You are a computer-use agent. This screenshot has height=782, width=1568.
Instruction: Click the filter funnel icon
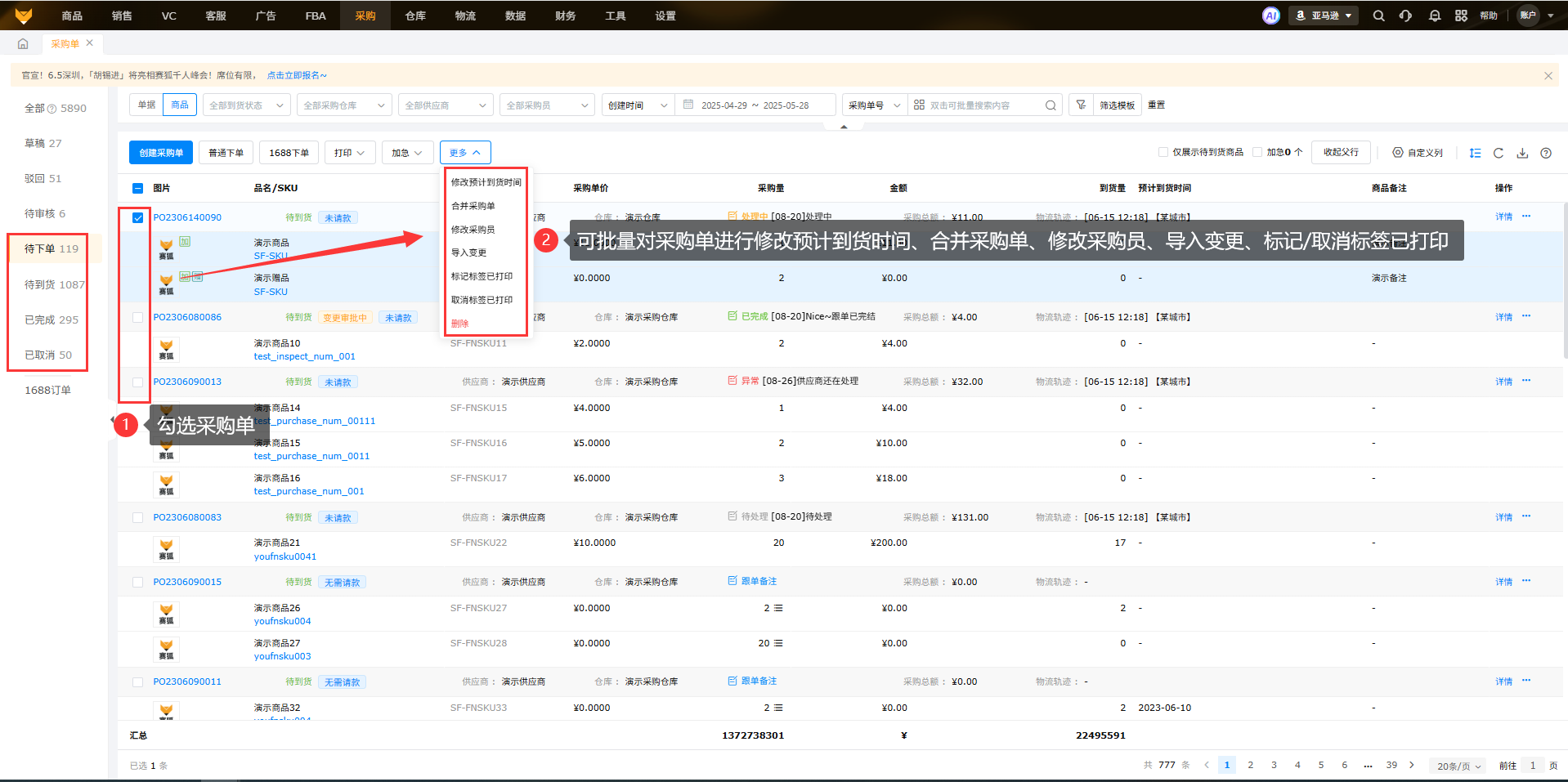[1081, 105]
